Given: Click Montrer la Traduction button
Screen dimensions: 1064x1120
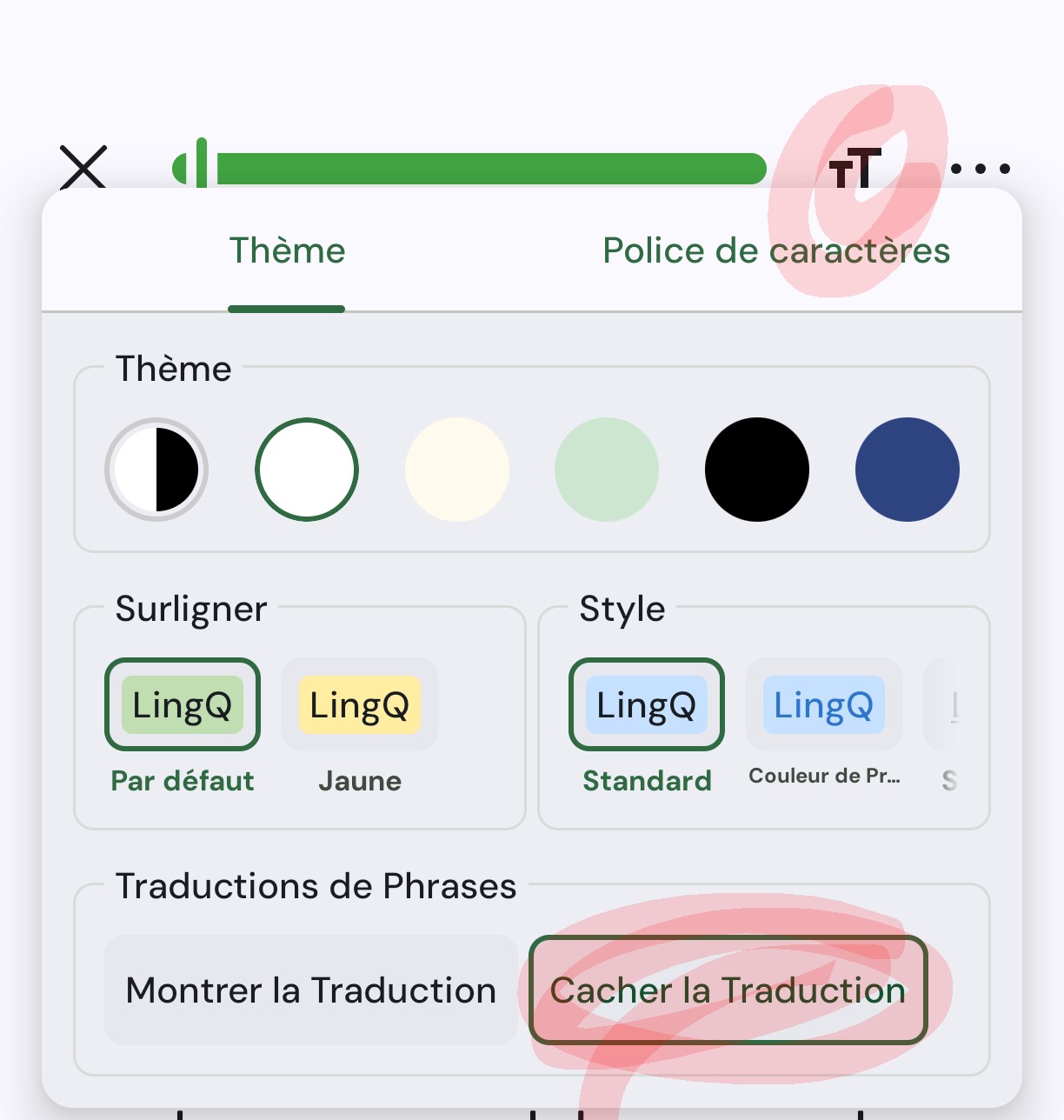Looking at the screenshot, I should click(x=311, y=990).
